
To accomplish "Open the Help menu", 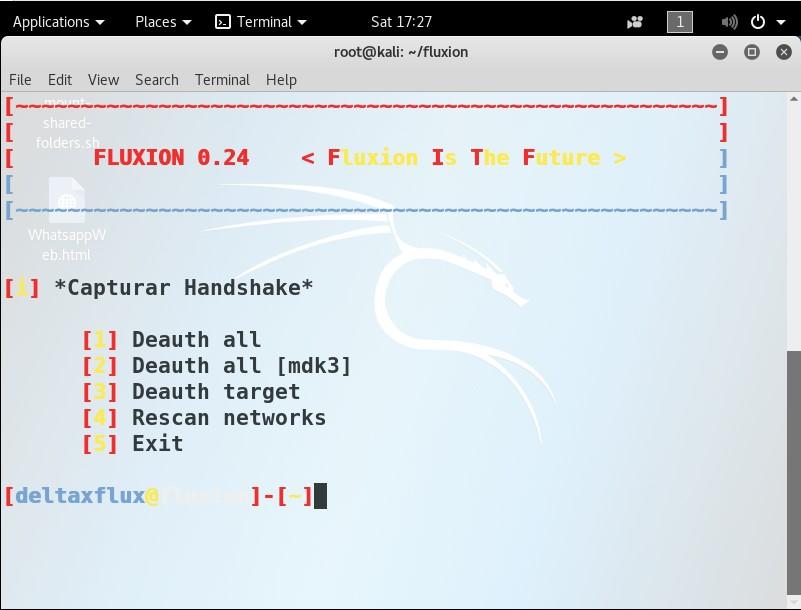I will [x=281, y=80].
